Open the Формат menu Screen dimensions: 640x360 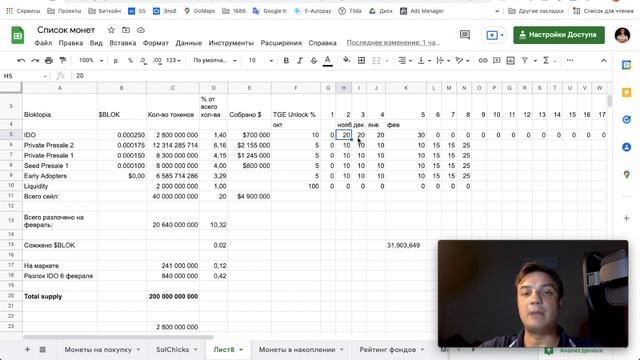pos(156,43)
